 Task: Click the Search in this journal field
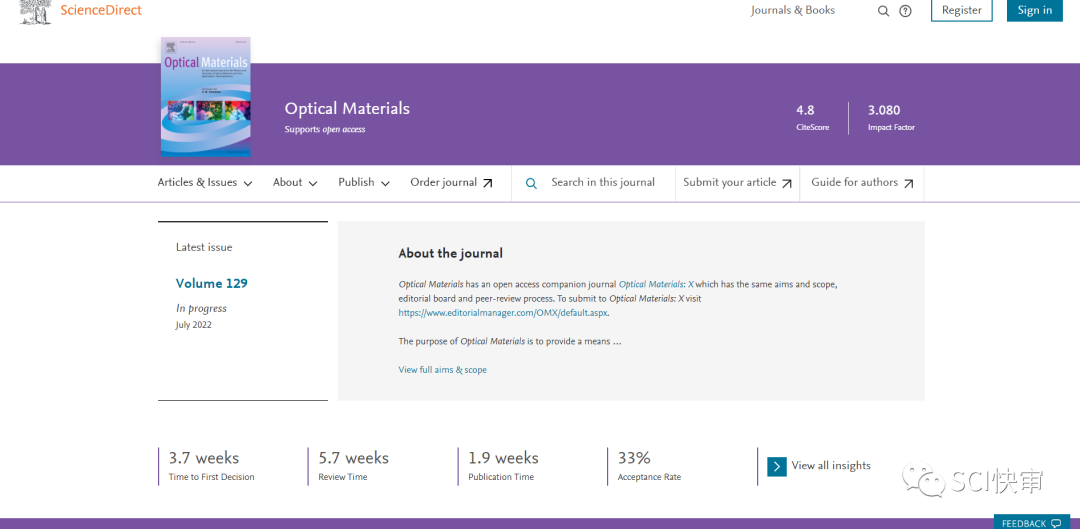[x=603, y=183]
